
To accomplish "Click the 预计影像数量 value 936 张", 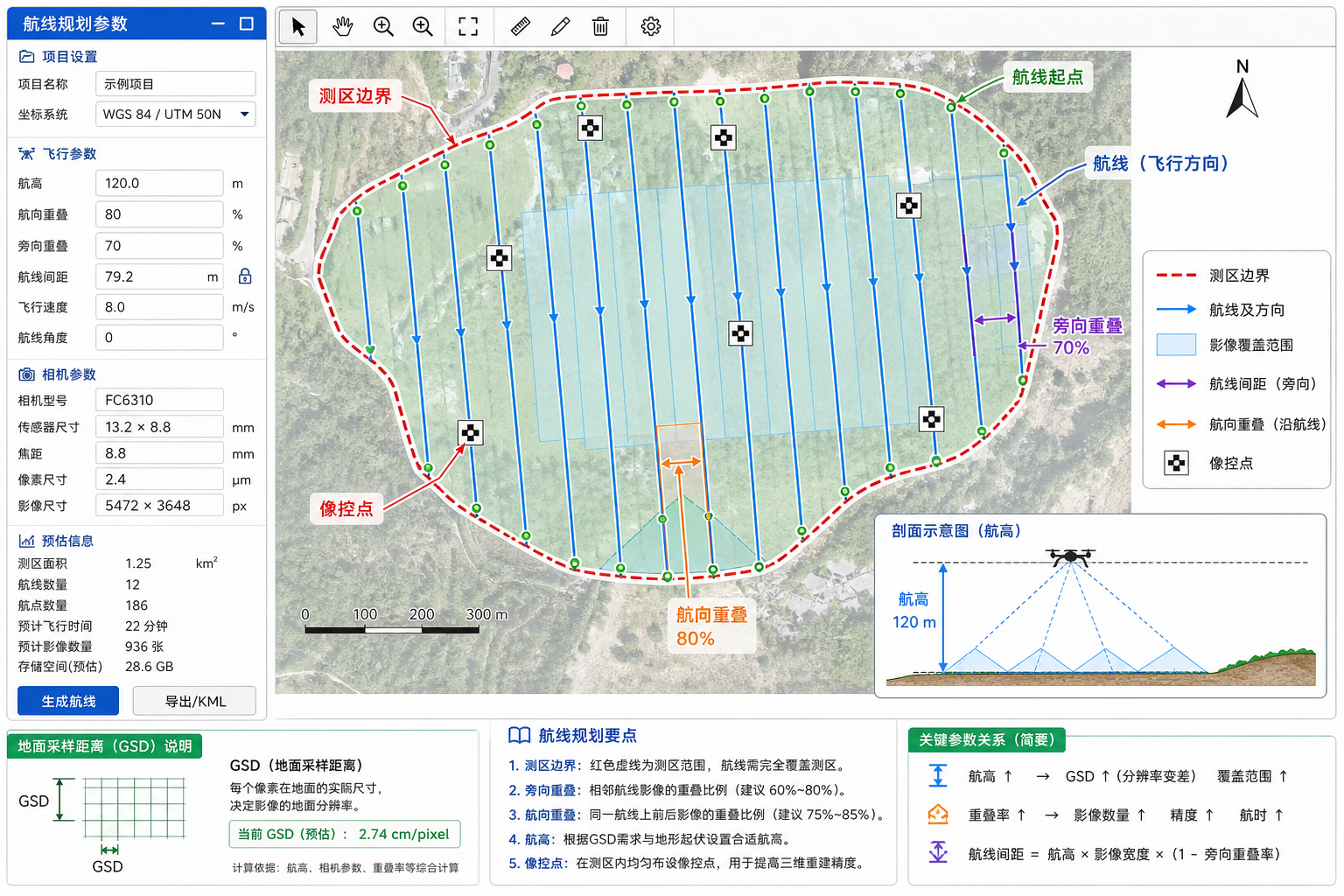I will click(144, 647).
